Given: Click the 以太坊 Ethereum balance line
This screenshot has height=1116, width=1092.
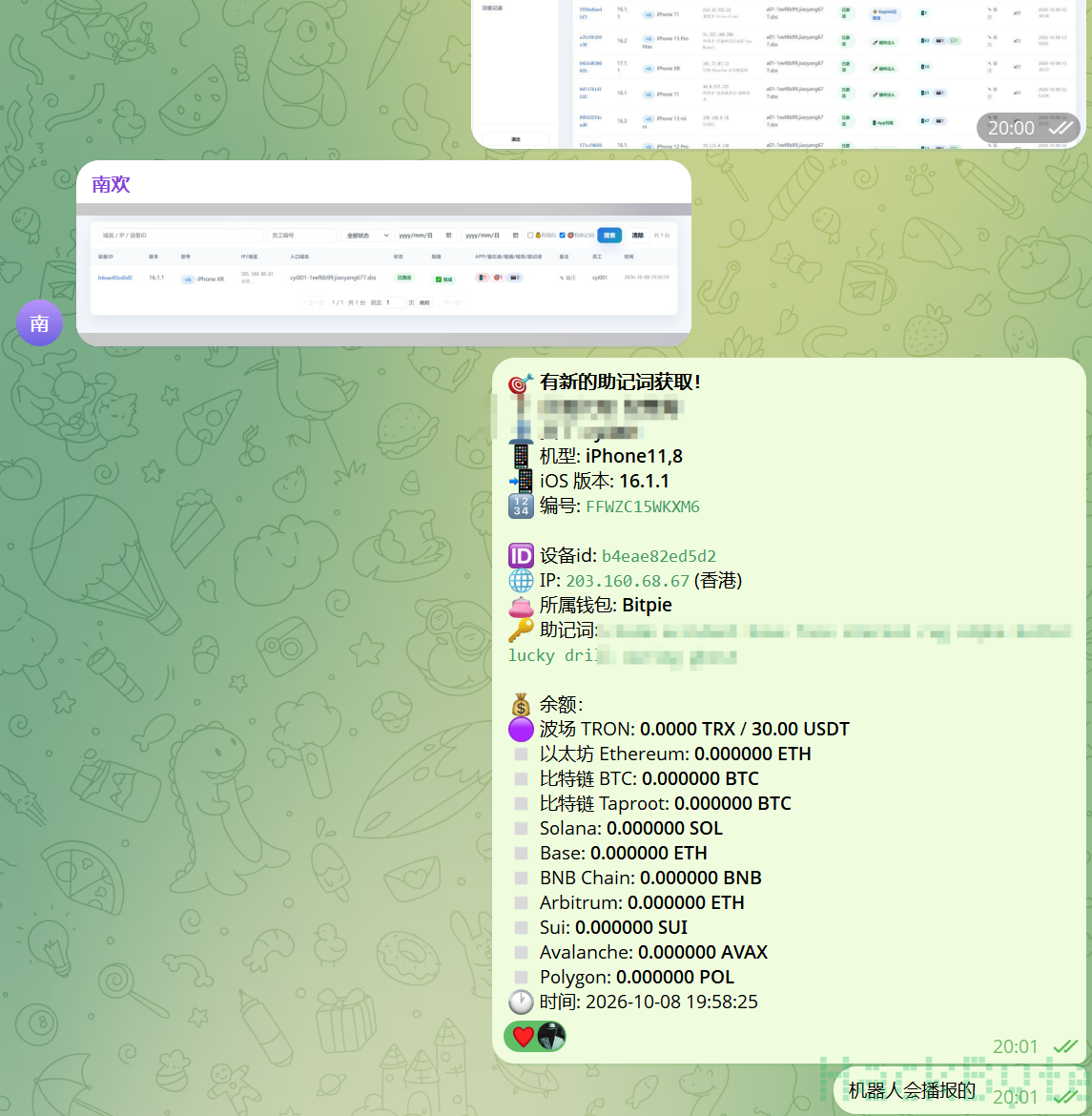Looking at the screenshot, I should (x=675, y=754).
